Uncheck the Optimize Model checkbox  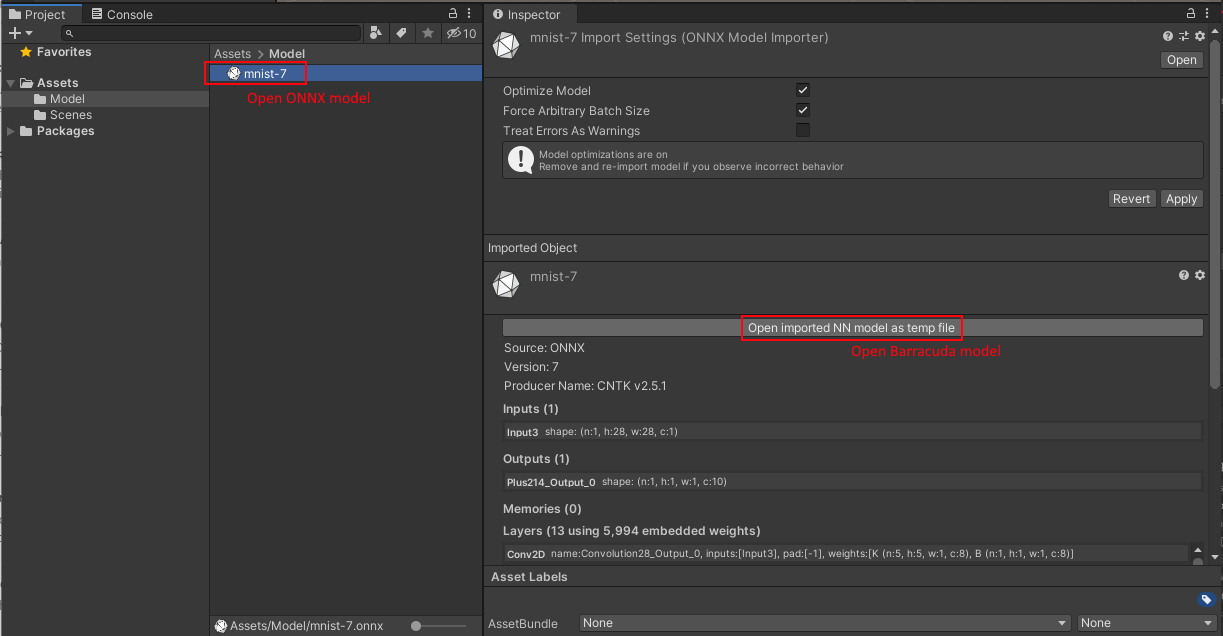802,91
